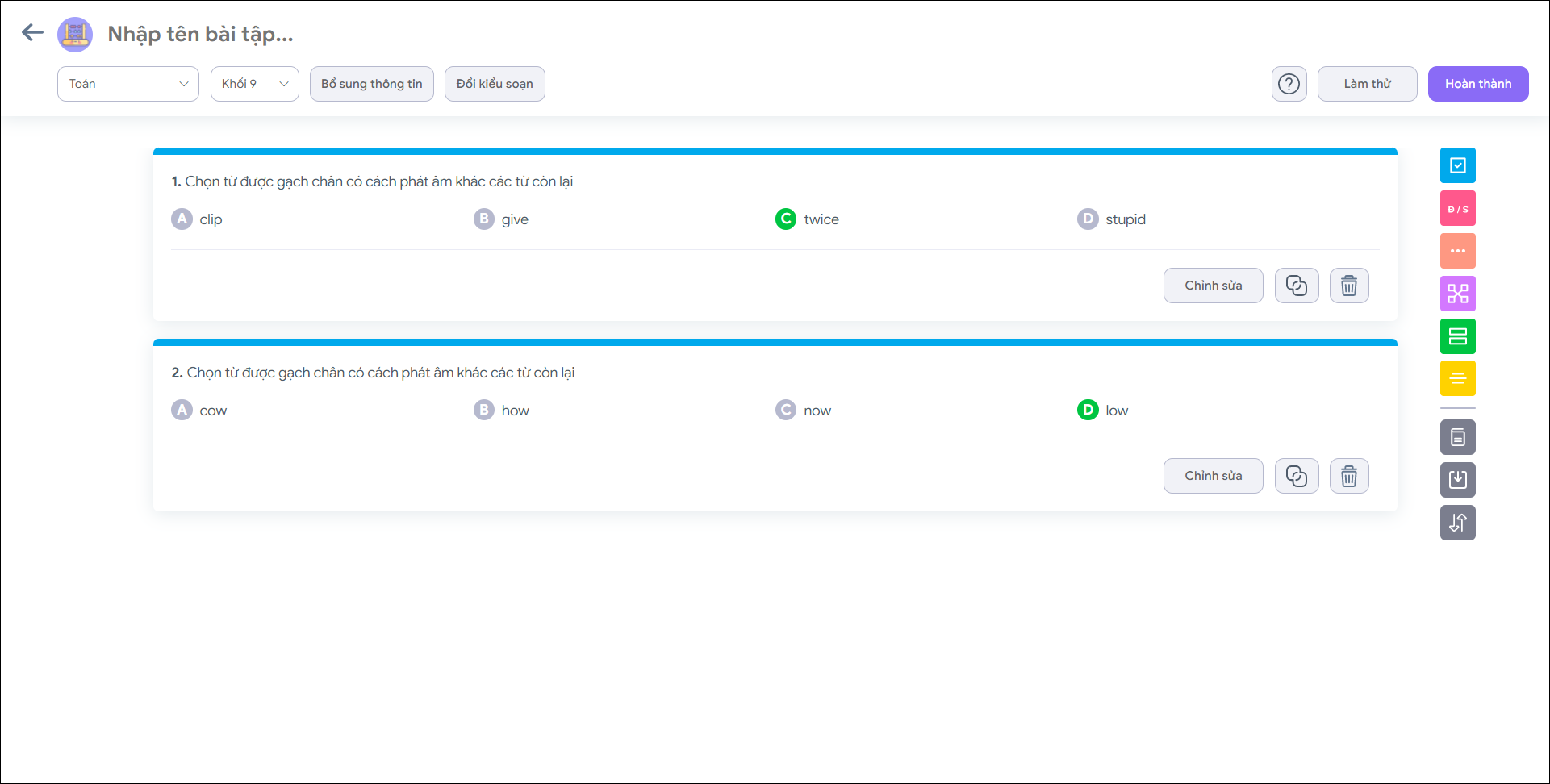Duplicate question 1 using the copy icon

tap(1296, 286)
